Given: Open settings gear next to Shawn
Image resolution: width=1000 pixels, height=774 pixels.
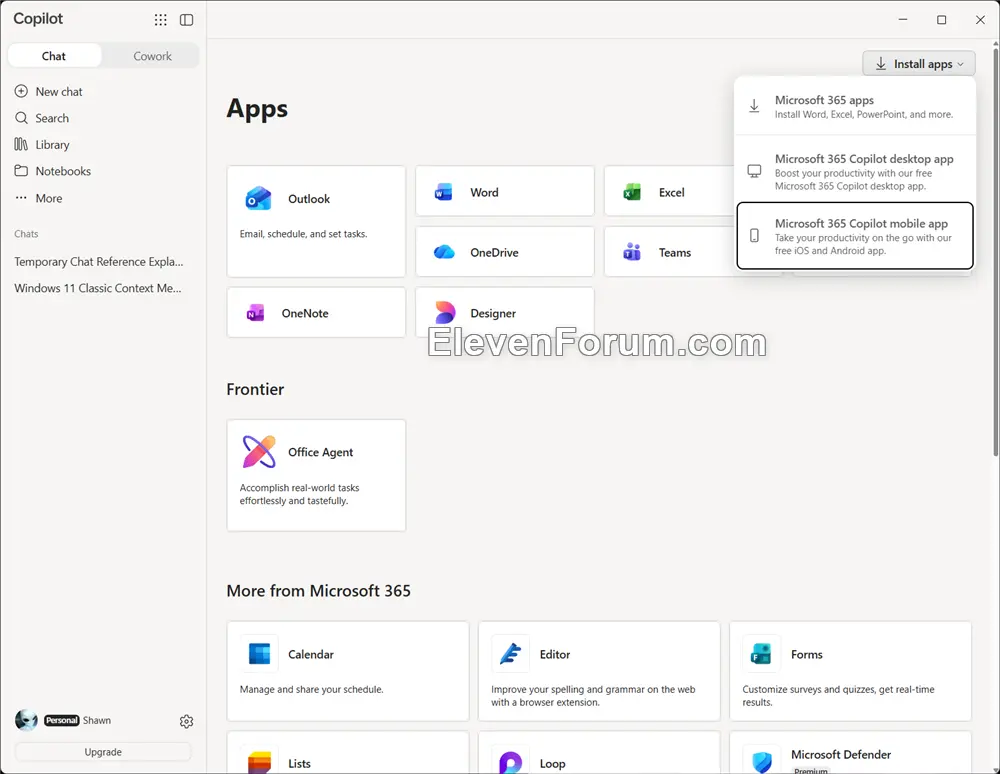Looking at the screenshot, I should (x=186, y=721).
